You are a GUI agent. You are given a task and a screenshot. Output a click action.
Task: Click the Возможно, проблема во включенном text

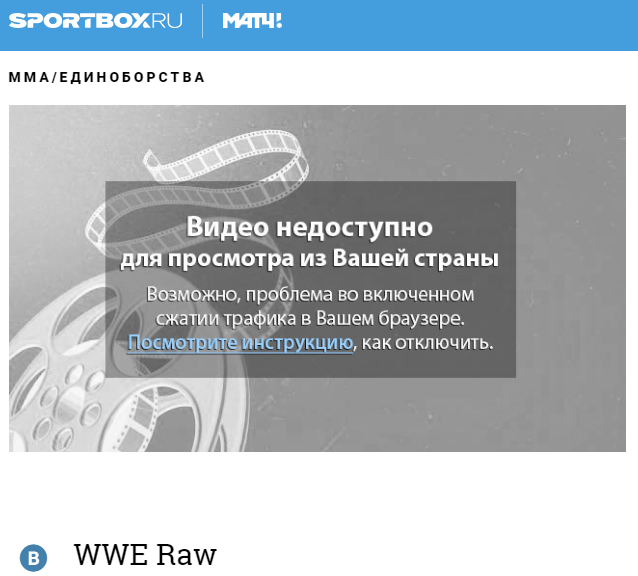coord(310,294)
